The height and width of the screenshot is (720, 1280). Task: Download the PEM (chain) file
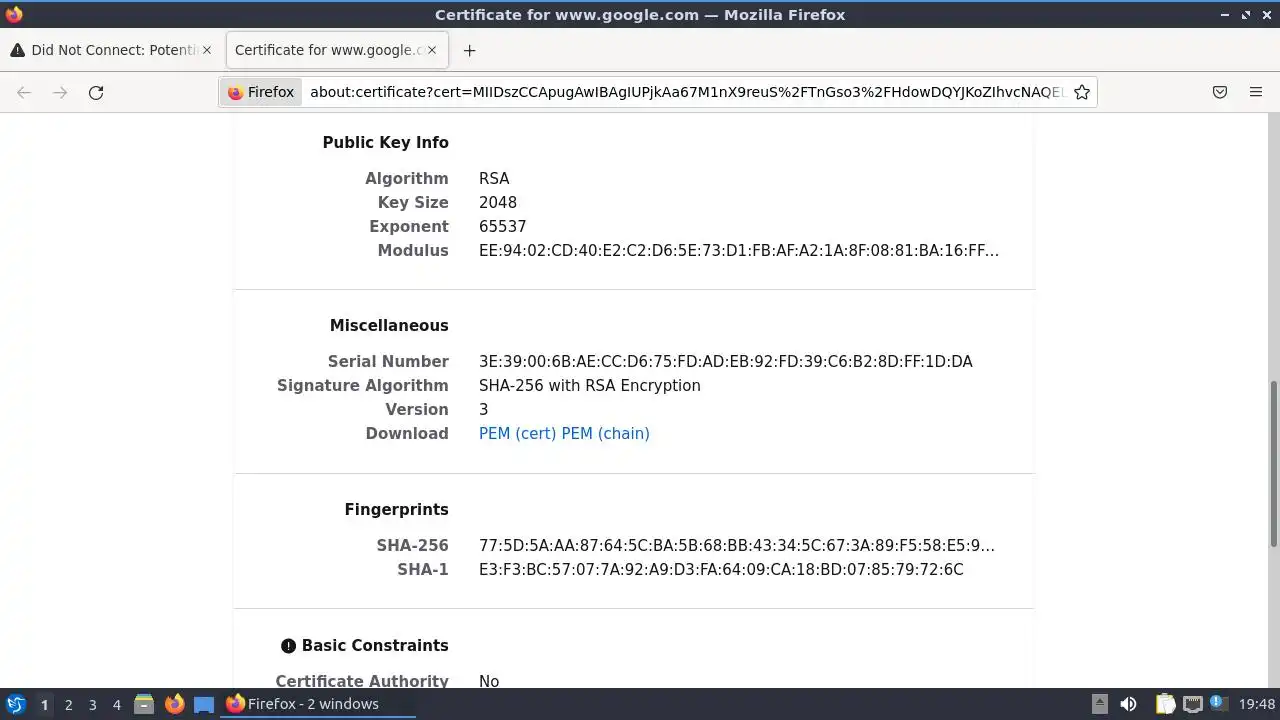[606, 434]
